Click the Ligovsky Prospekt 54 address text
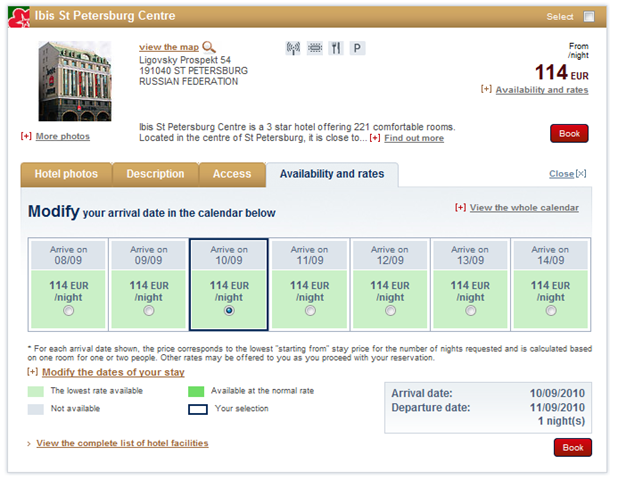Image resolution: width=618 pixels, height=480 pixels. (185, 60)
